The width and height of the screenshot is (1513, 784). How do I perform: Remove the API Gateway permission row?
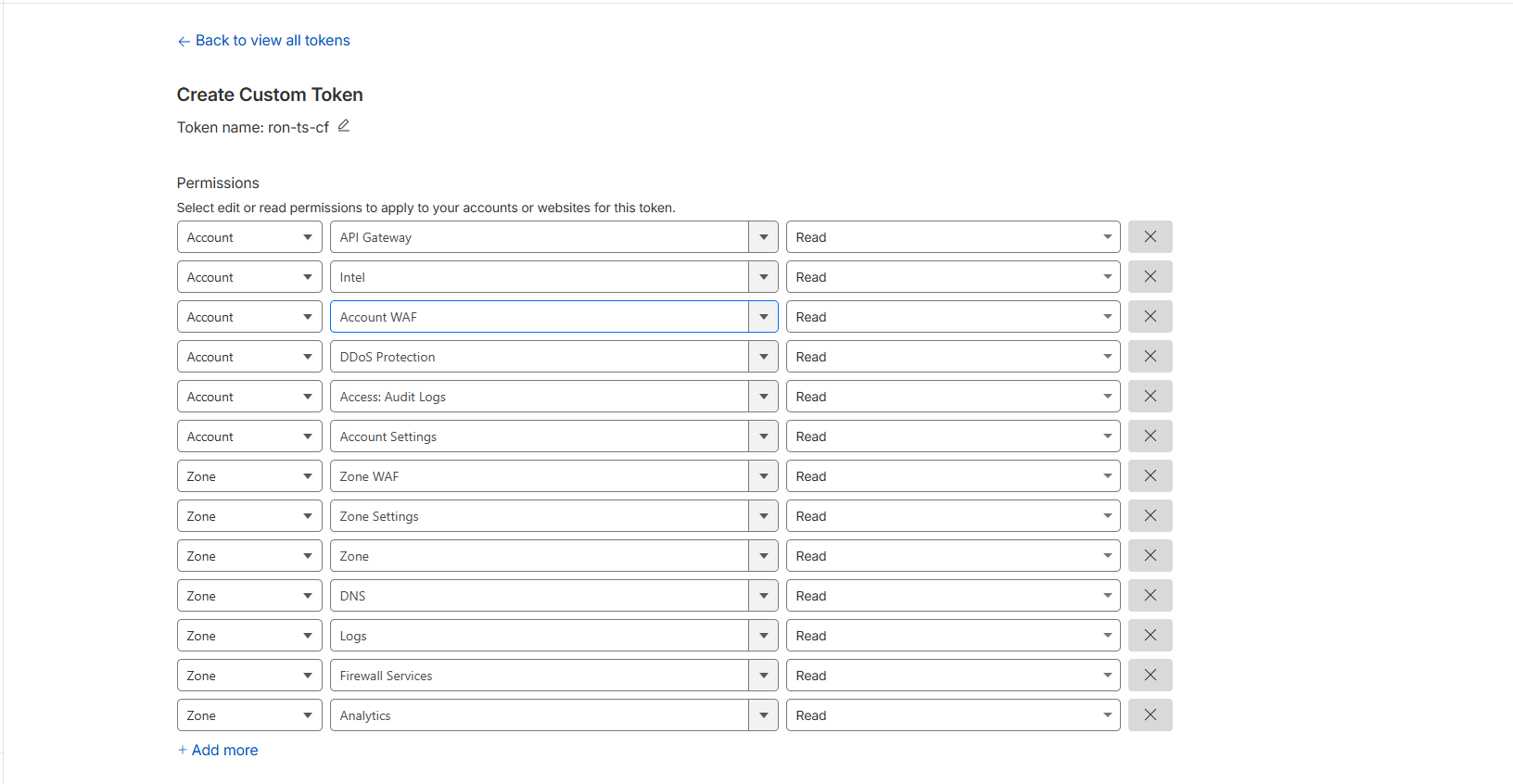point(1150,237)
